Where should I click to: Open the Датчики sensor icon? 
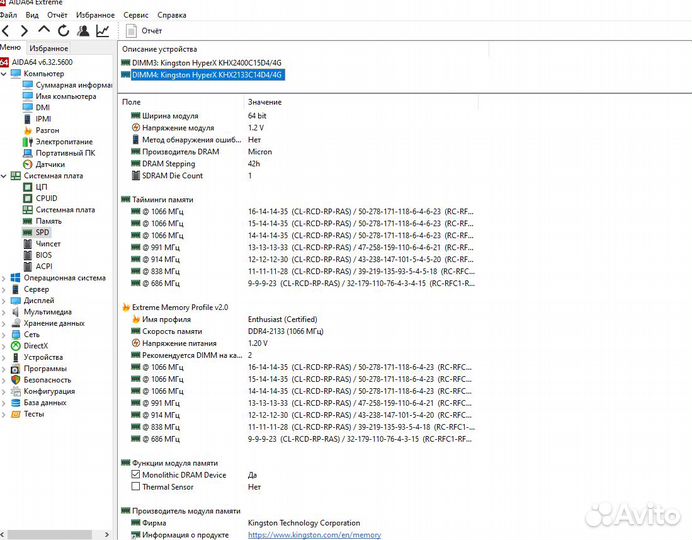point(28,164)
